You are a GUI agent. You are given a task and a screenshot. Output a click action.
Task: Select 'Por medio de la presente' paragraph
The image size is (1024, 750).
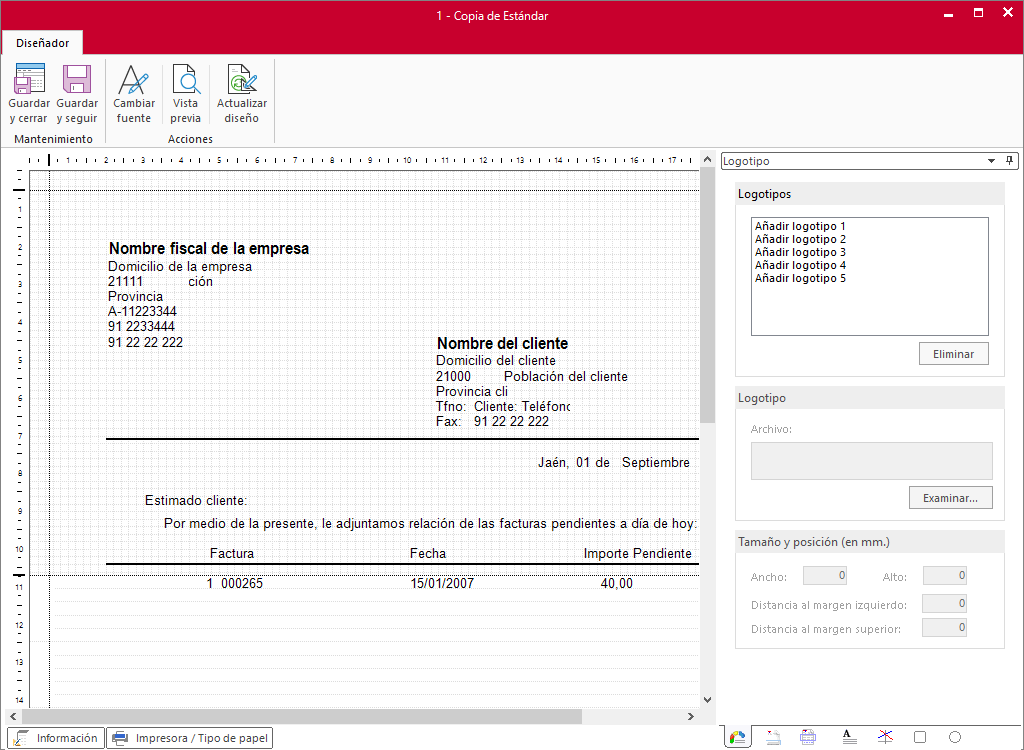[x=430, y=524]
